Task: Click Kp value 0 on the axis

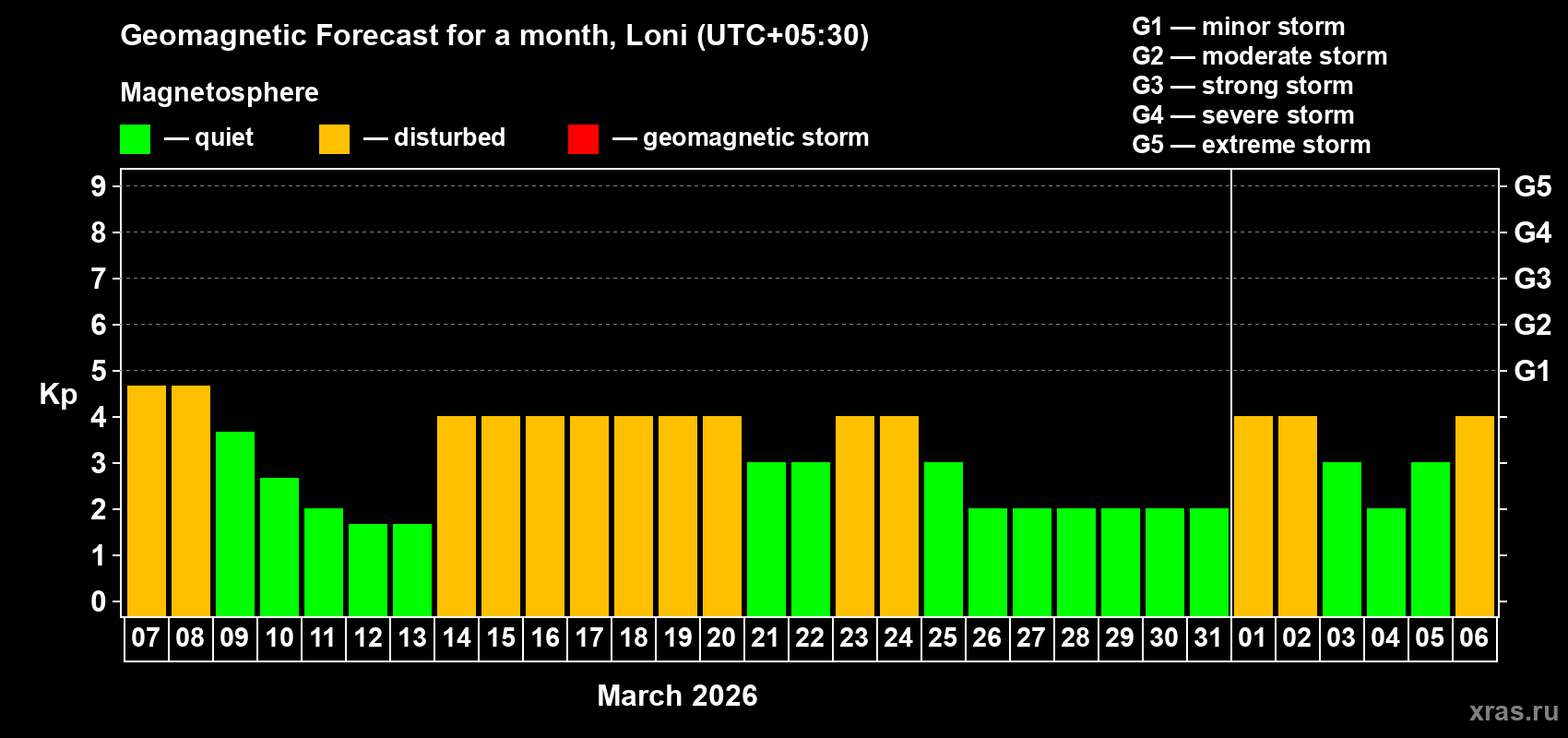Action: coord(99,601)
